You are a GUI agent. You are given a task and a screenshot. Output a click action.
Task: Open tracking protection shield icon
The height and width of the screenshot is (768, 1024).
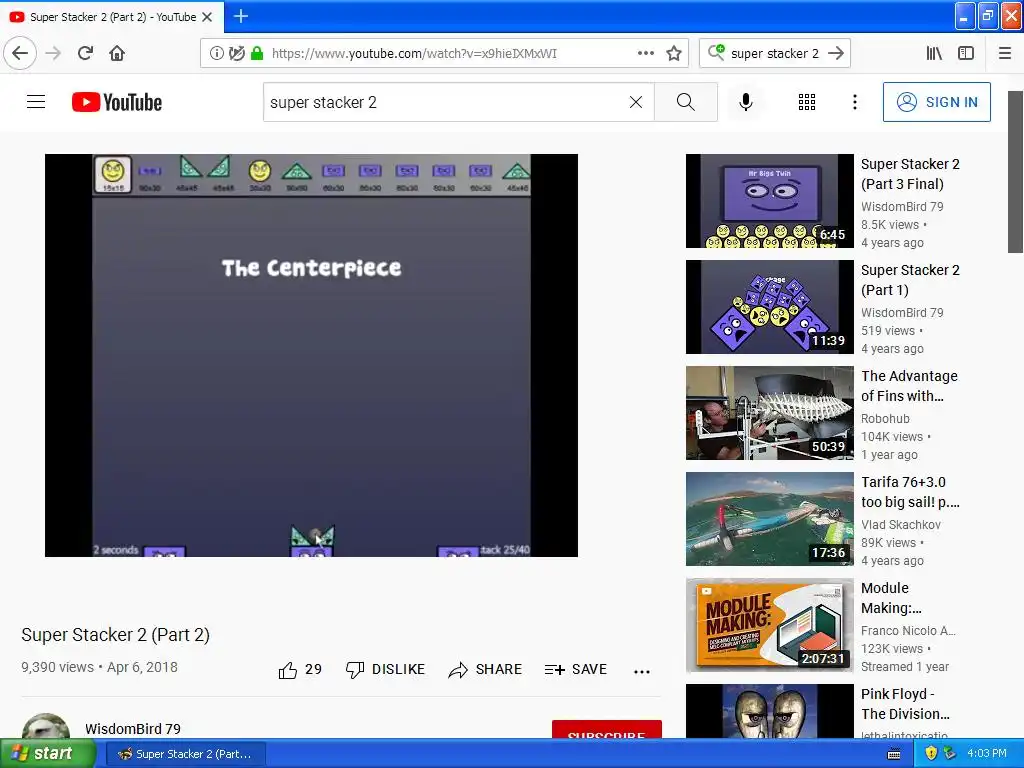[x=237, y=53]
